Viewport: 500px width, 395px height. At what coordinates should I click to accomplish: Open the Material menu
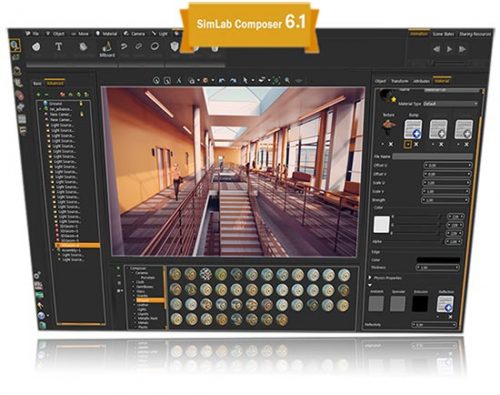click(106, 34)
